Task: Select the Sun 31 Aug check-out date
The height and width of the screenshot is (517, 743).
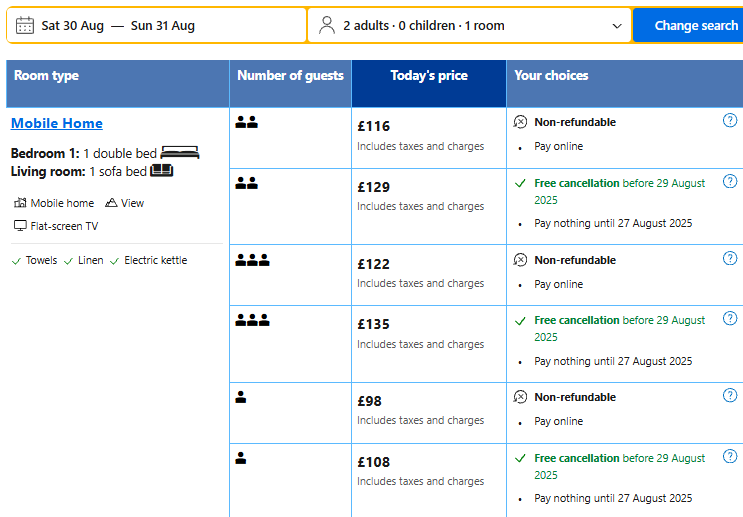Action: point(163,26)
